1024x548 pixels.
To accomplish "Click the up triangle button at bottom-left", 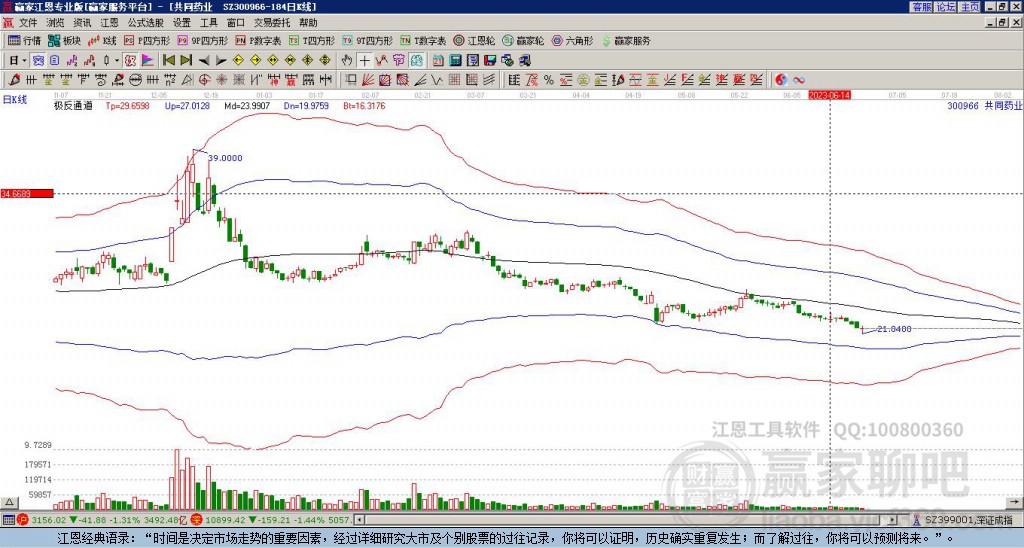I will [x=8, y=502].
